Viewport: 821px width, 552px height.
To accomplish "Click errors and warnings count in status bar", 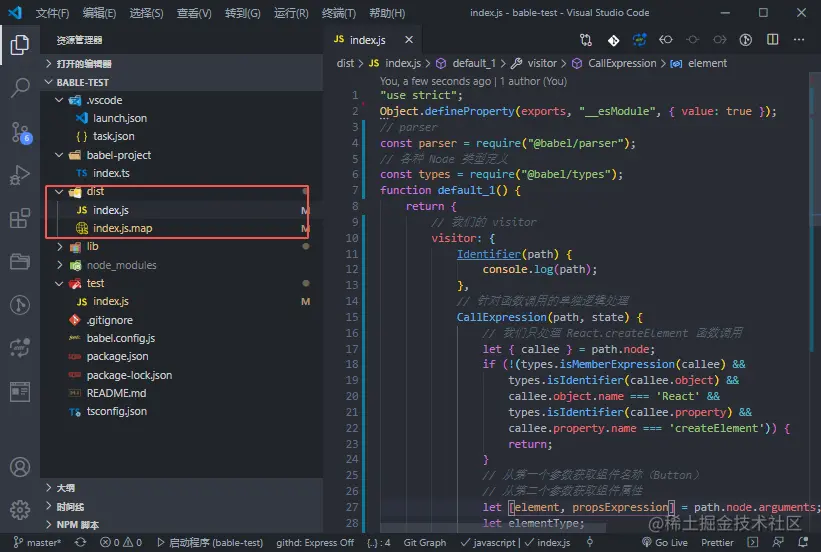I will 121,542.
